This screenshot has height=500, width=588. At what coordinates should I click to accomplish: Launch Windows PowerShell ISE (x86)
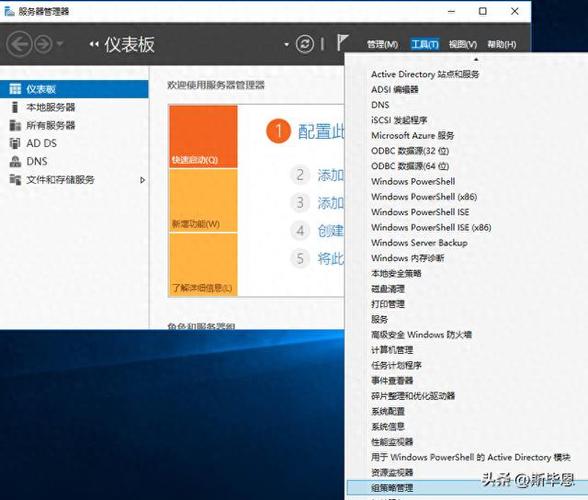click(x=431, y=227)
